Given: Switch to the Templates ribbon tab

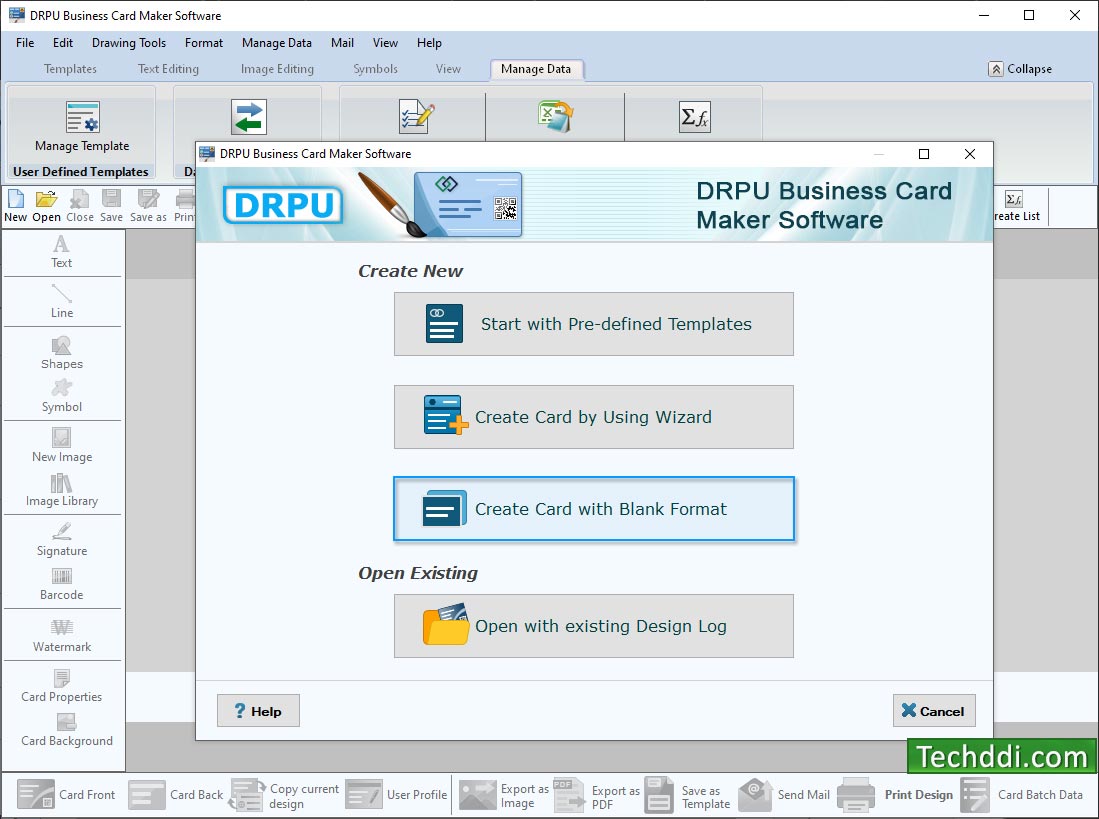Looking at the screenshot, I should 70,69.
